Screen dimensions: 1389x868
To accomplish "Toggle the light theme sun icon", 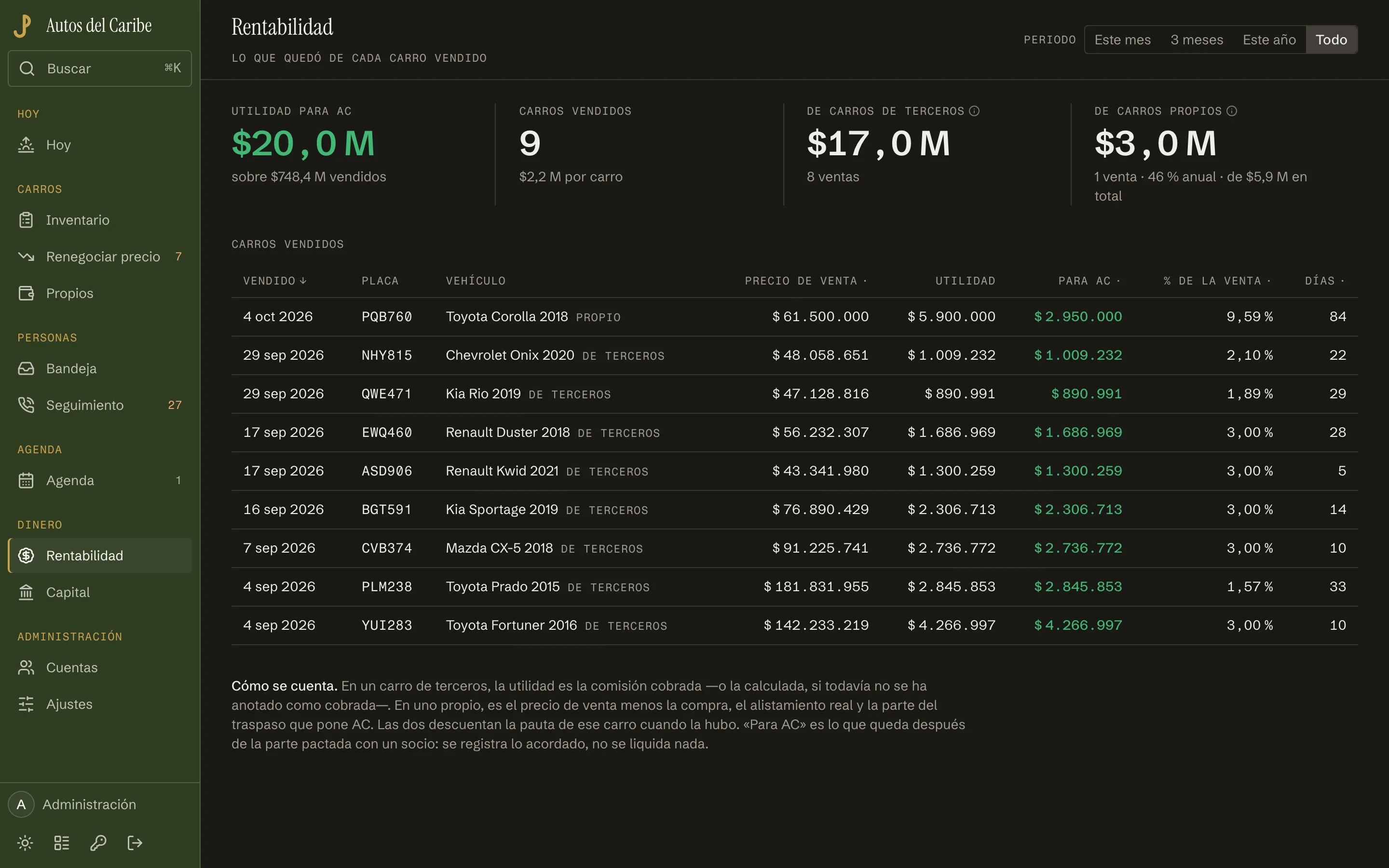I will [25, 843].
